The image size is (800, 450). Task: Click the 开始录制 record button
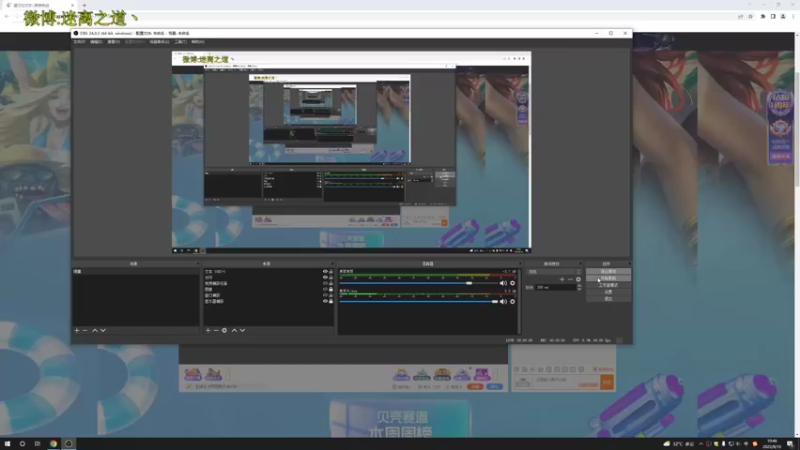pyautogui.click(x=608, y=279)
